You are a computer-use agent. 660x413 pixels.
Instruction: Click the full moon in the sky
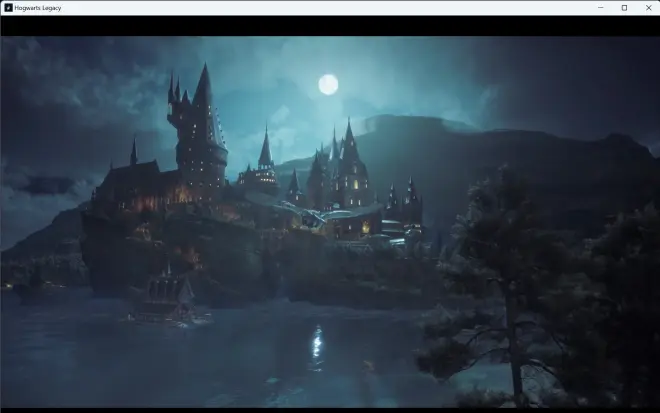[x=328, y=85]
